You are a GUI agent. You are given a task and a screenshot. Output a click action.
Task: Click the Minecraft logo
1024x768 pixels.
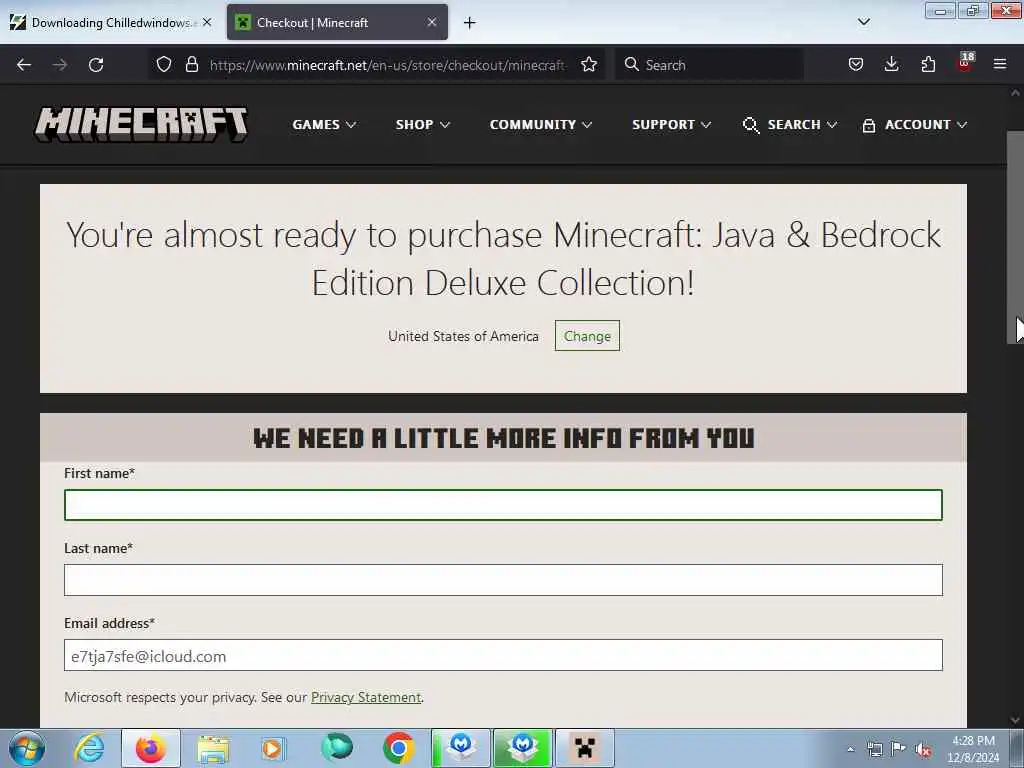tap(141, 124)
